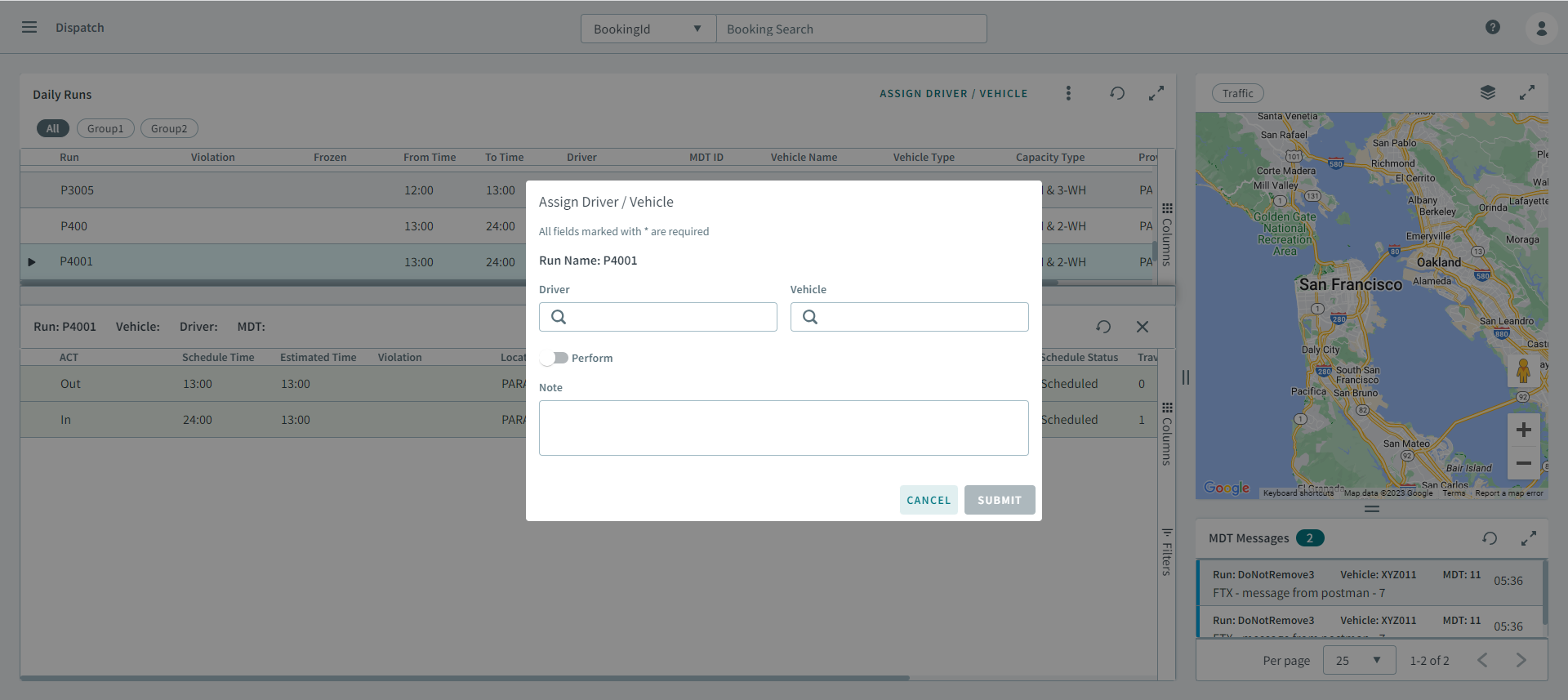Screen dimensions: 1568x700
Task: Focus the Note text area
Action: click(x=784, y=428)
